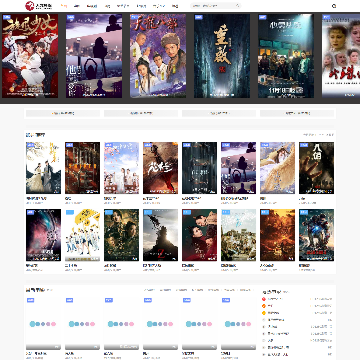Open the first loading placeholder thumbnail in lower section
The image size is (360, 360).
[x=43, y=323]
